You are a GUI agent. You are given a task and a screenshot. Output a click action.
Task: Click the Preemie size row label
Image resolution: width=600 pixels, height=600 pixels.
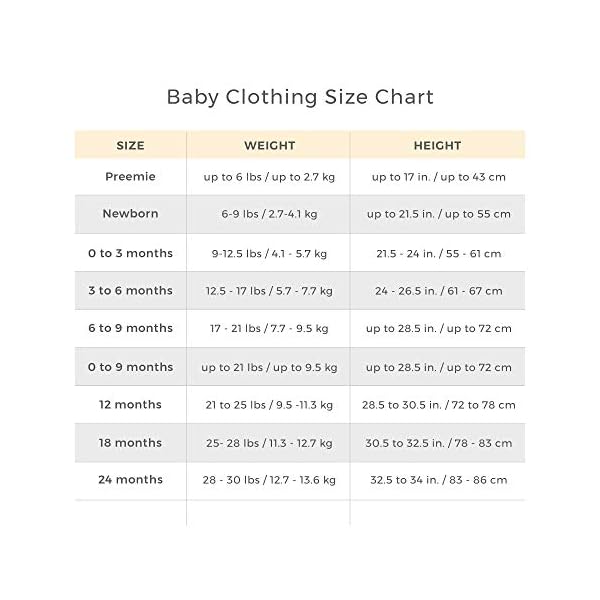[130, 176]
